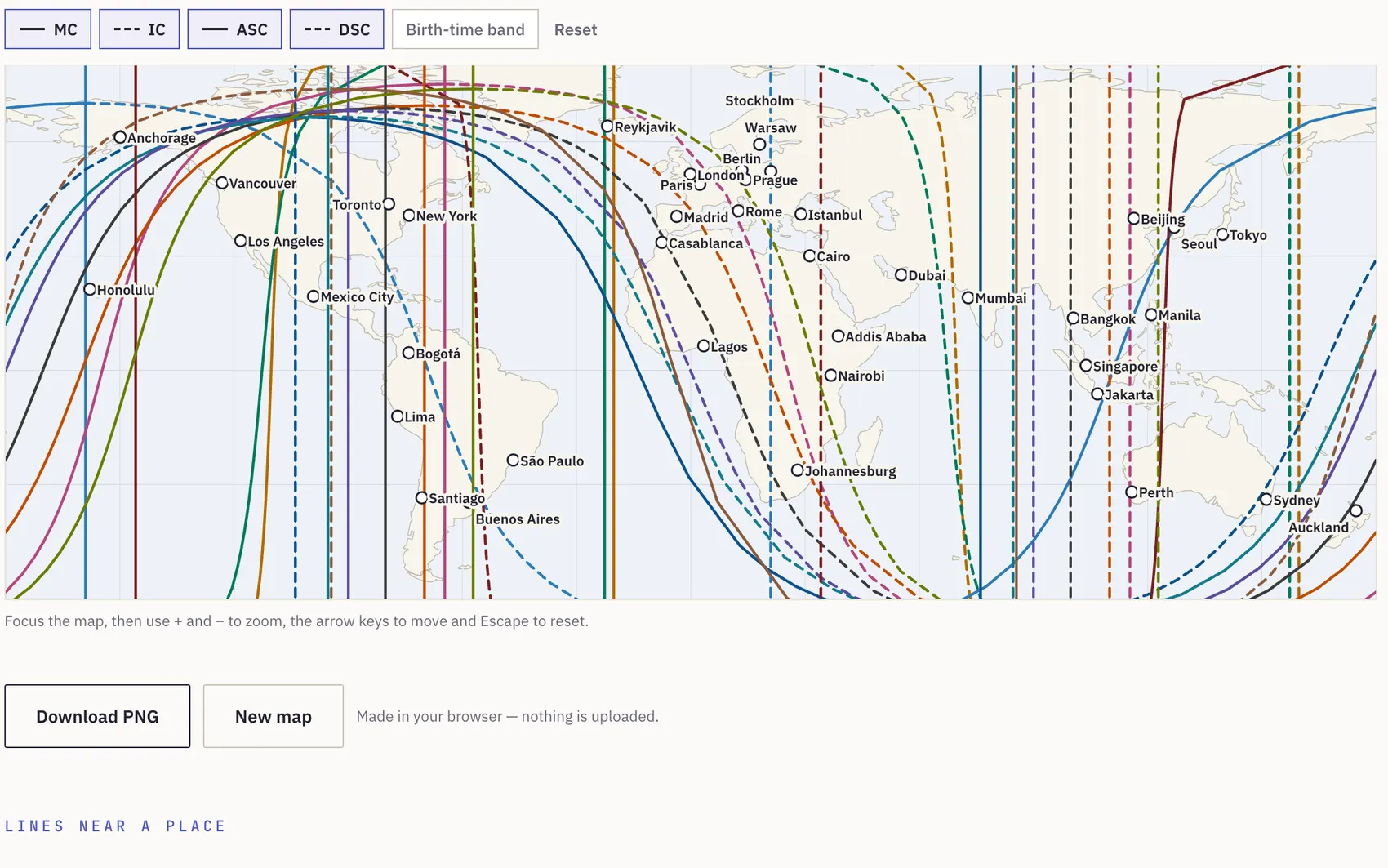Click the Buenos Aires label
1388x868 pixels.
coord(518,519)
